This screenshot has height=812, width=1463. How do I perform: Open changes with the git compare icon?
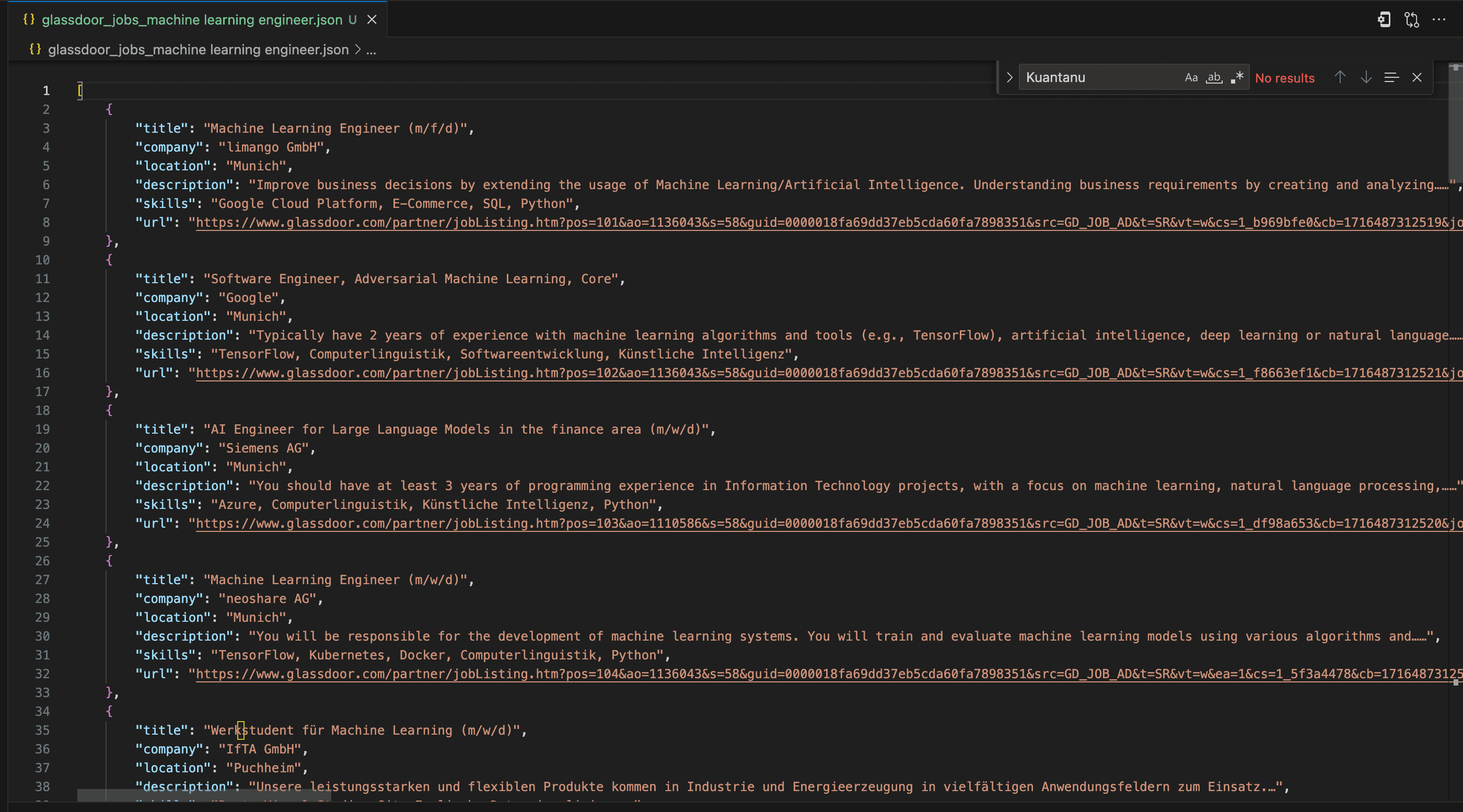tap(1411, 20)
